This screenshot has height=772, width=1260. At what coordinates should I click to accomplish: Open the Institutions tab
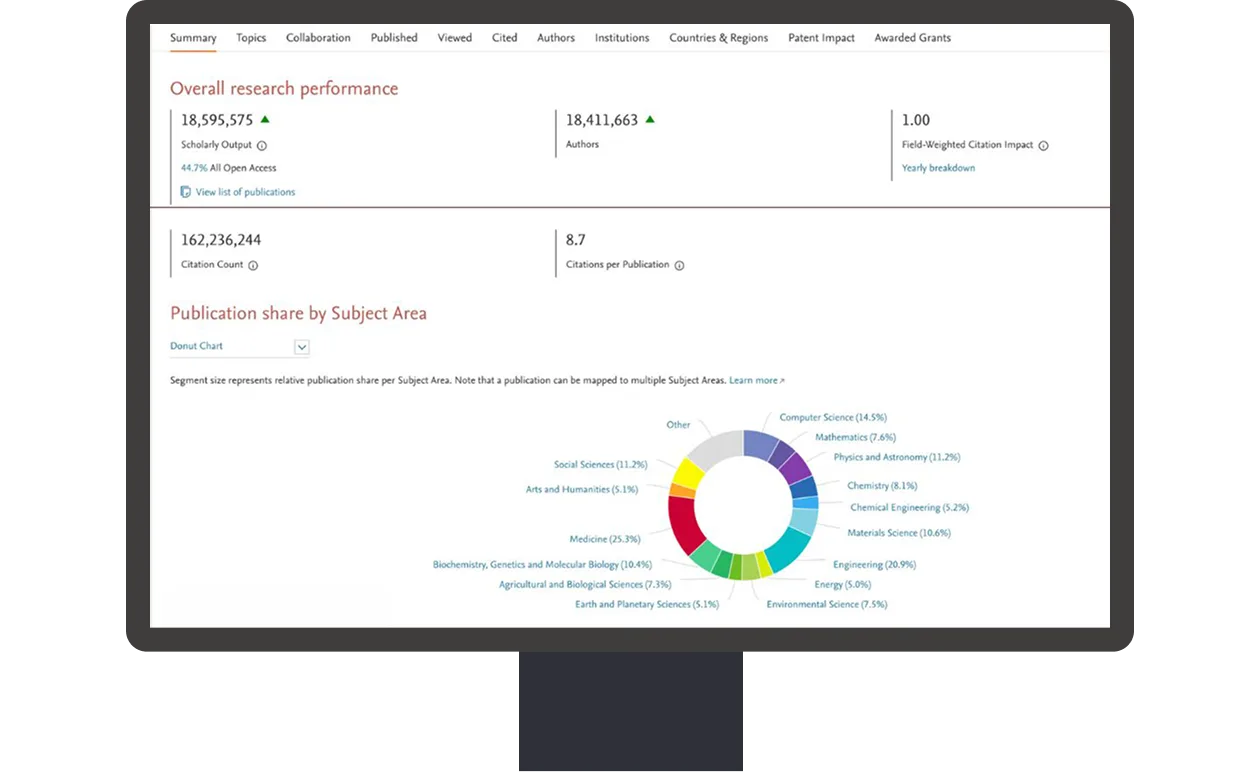pos(622,38)
